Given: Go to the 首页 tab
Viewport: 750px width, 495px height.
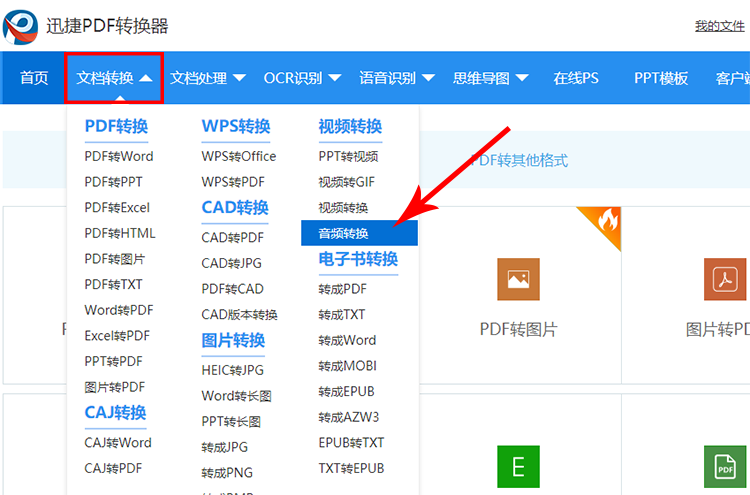Looking at the screenshot, I should point(34,78).
